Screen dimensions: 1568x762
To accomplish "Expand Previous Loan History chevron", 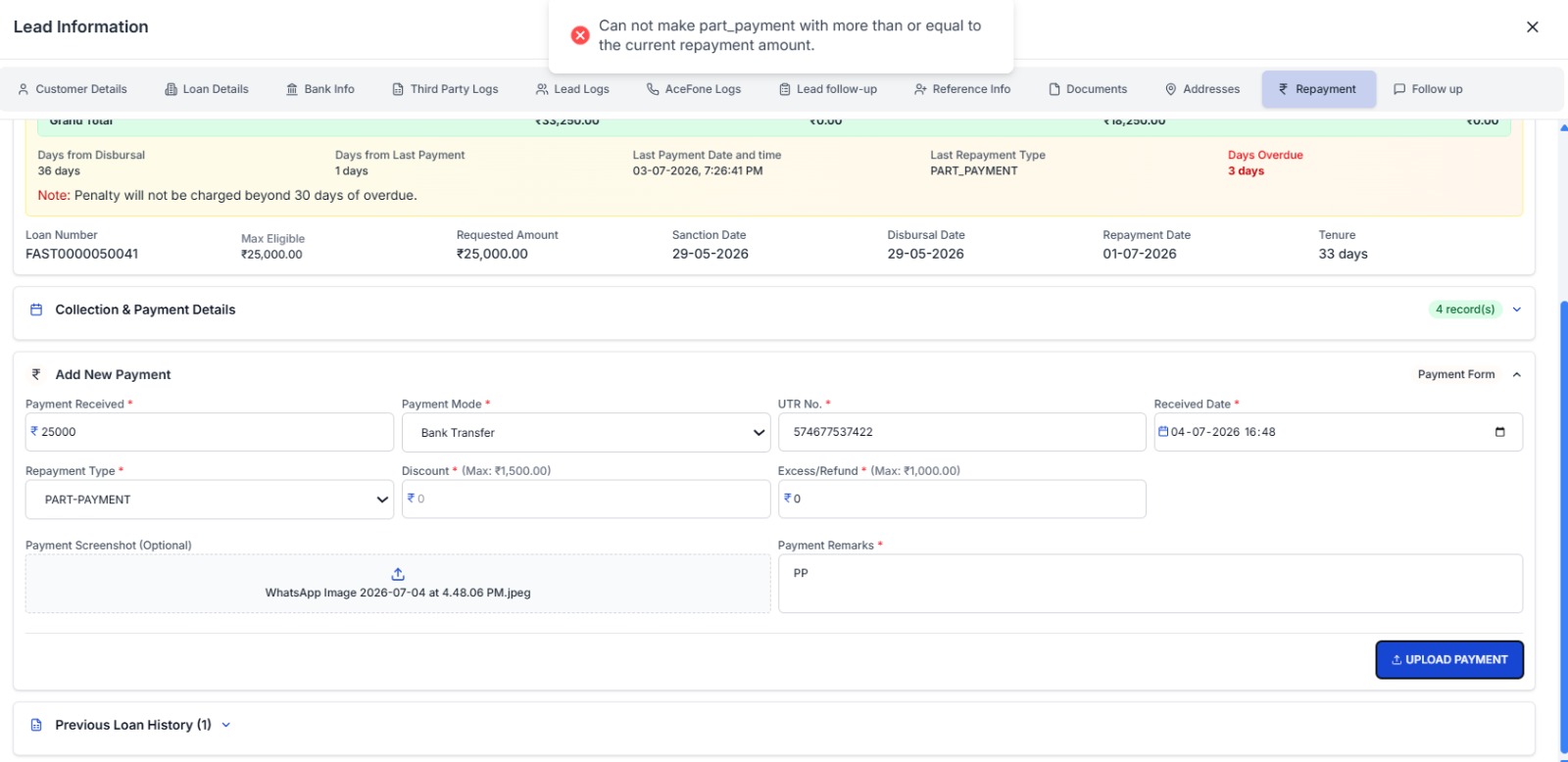I will point(226,725).
